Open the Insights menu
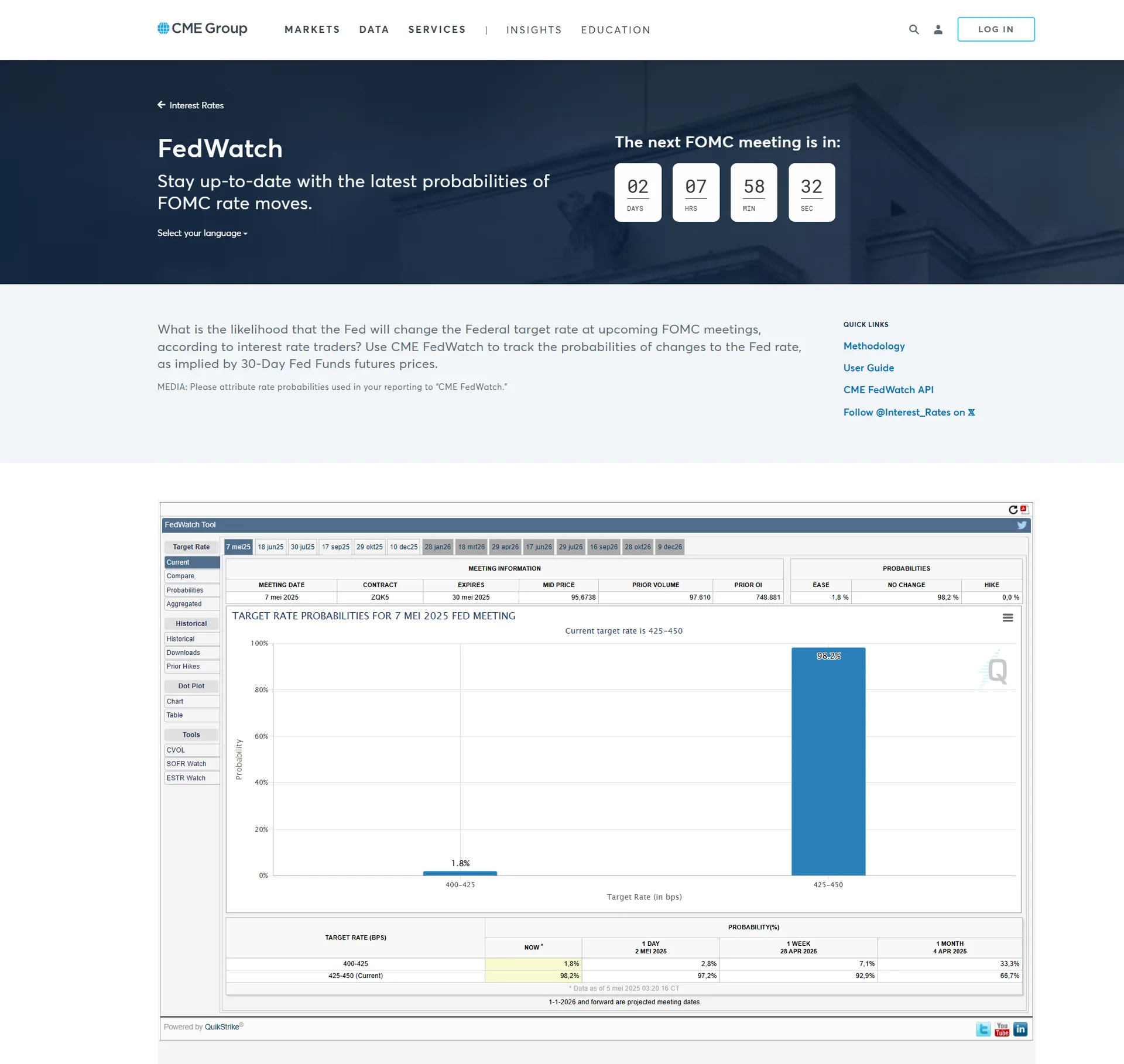Image resolution: width=1124 pixels, height=1064 pixels. 534,30
